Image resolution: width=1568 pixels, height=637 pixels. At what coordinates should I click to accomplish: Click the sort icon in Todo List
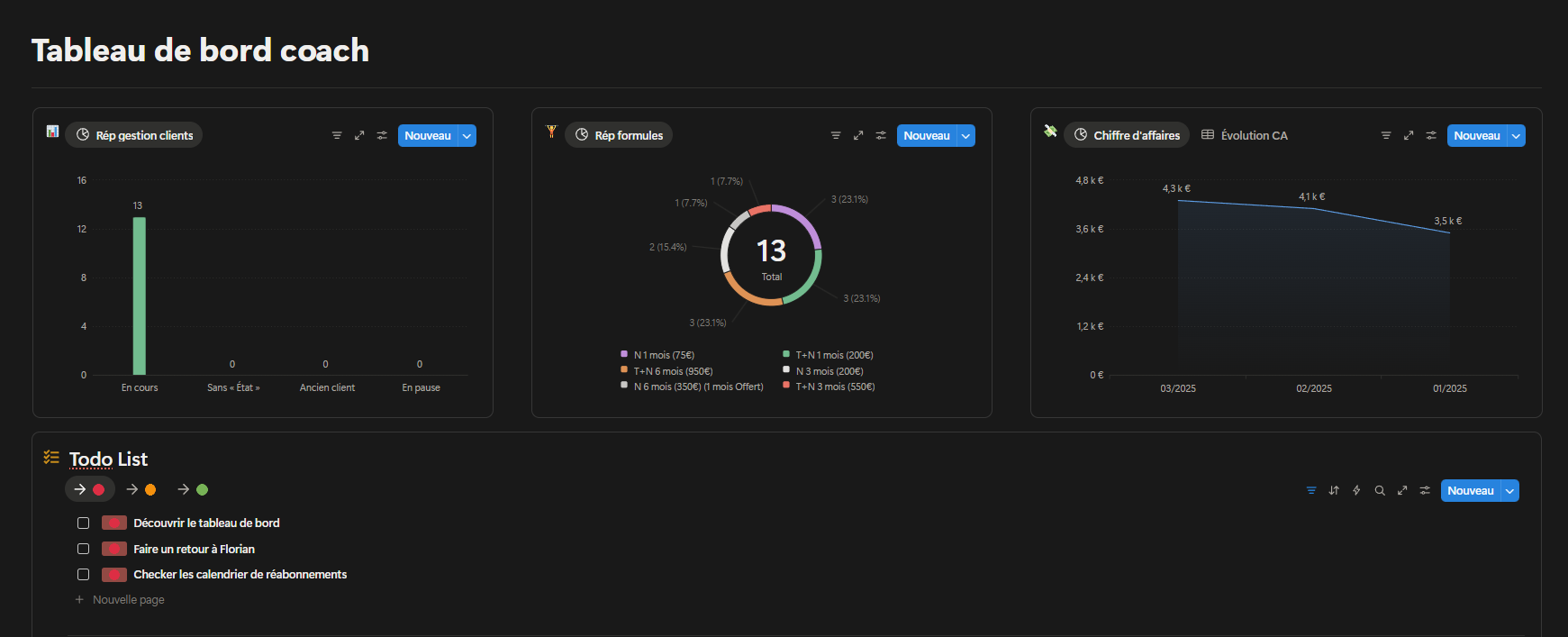click(x=1334, y=490)
